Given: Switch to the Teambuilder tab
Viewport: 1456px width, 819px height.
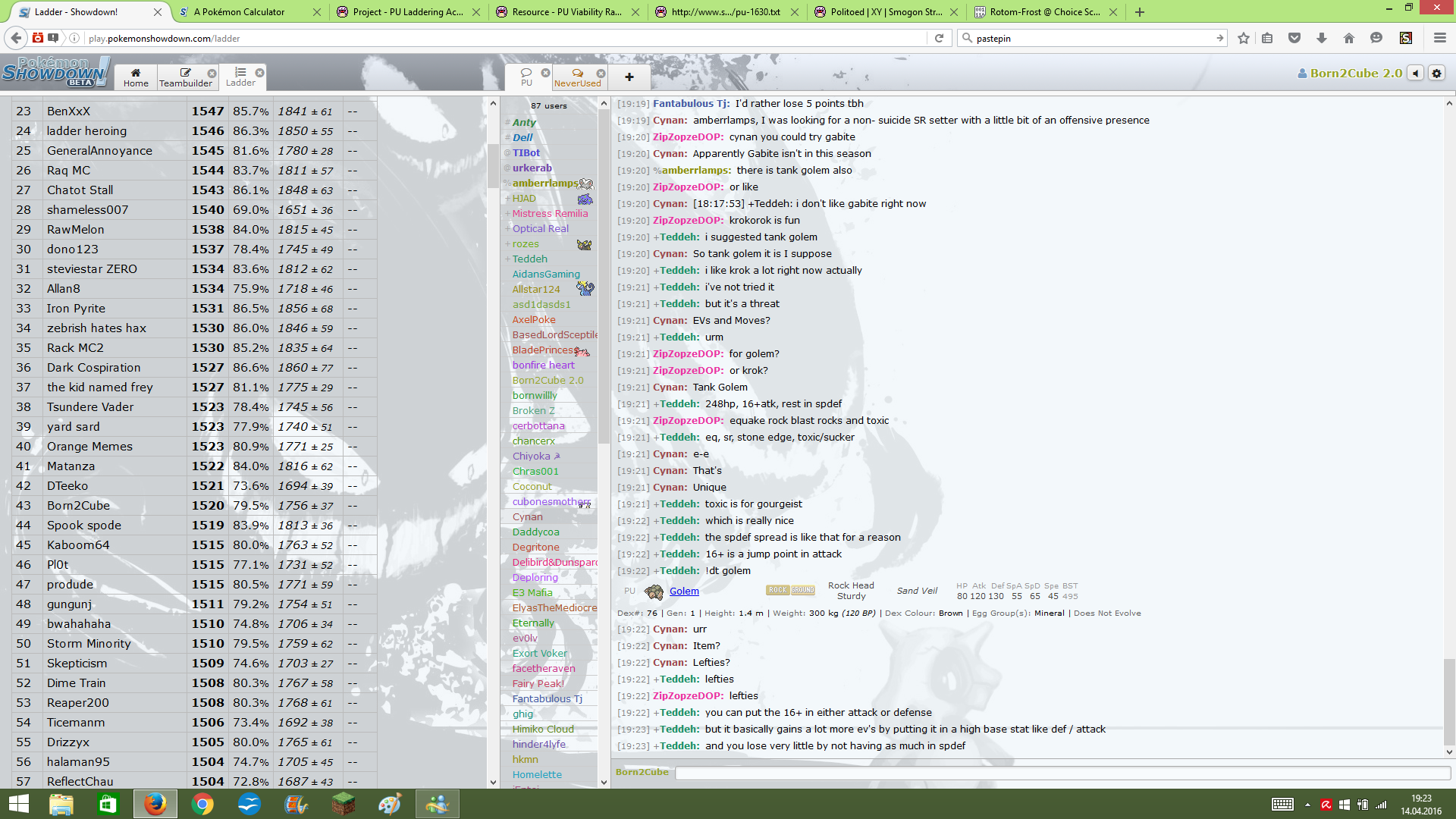Looking at the screenshot, I should pos(185,77).
